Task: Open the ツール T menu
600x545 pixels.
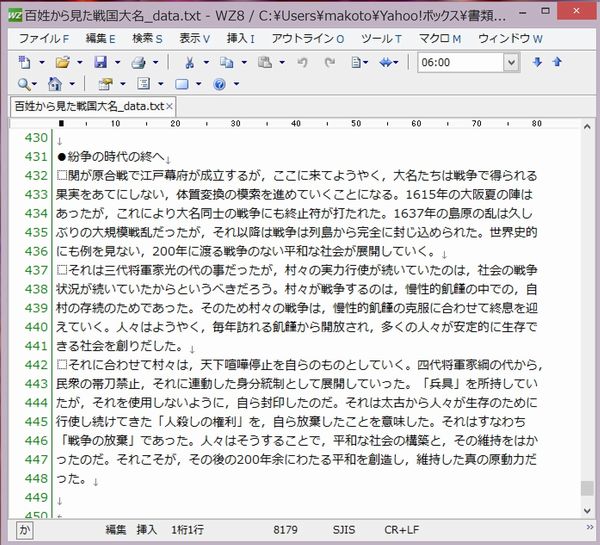Action: [x=382, y=39]
